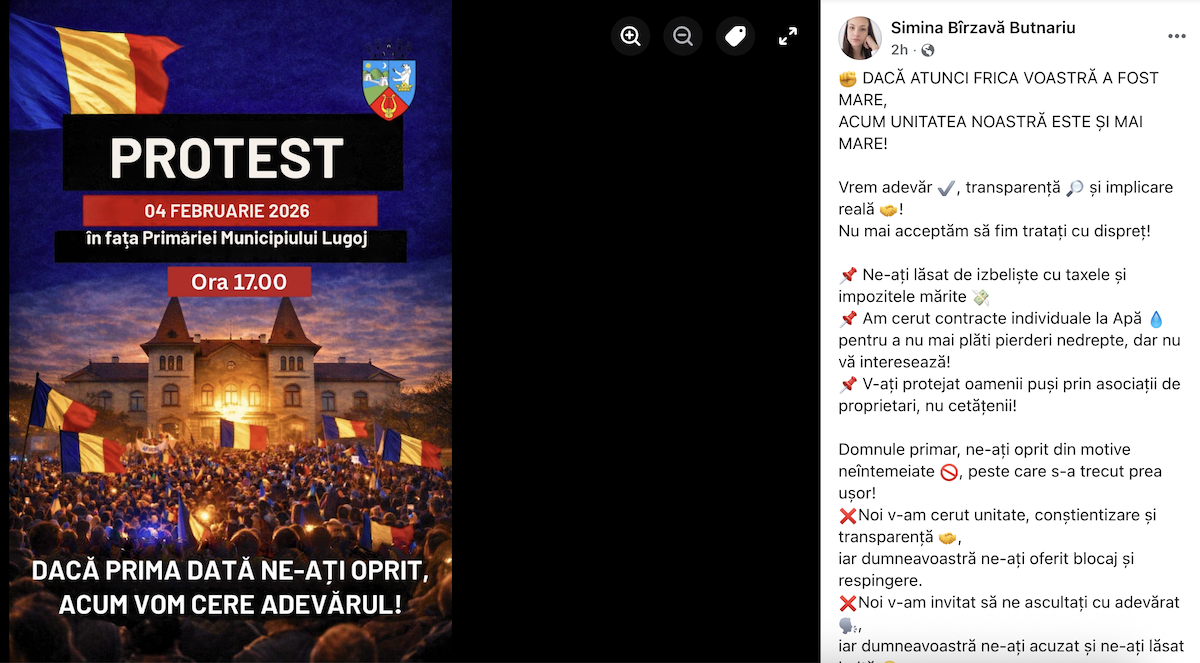Click the Lugoj coat of arms emblem
Screen dimensions: 1200x663
(x=389, y=81)
